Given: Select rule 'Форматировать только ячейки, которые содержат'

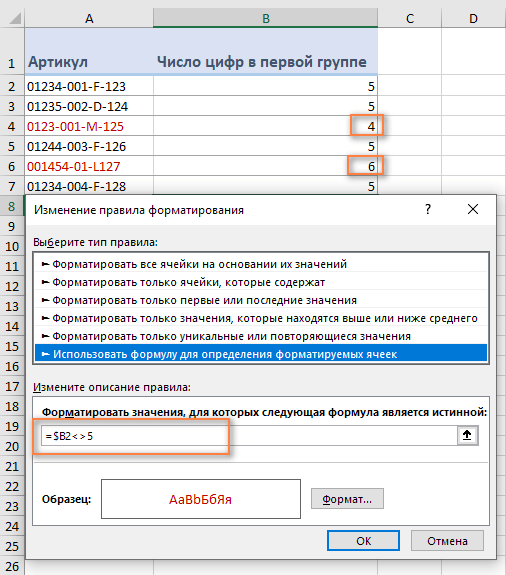Looking at the screenshot, I should pyautogui.click(x=261, y=282).
